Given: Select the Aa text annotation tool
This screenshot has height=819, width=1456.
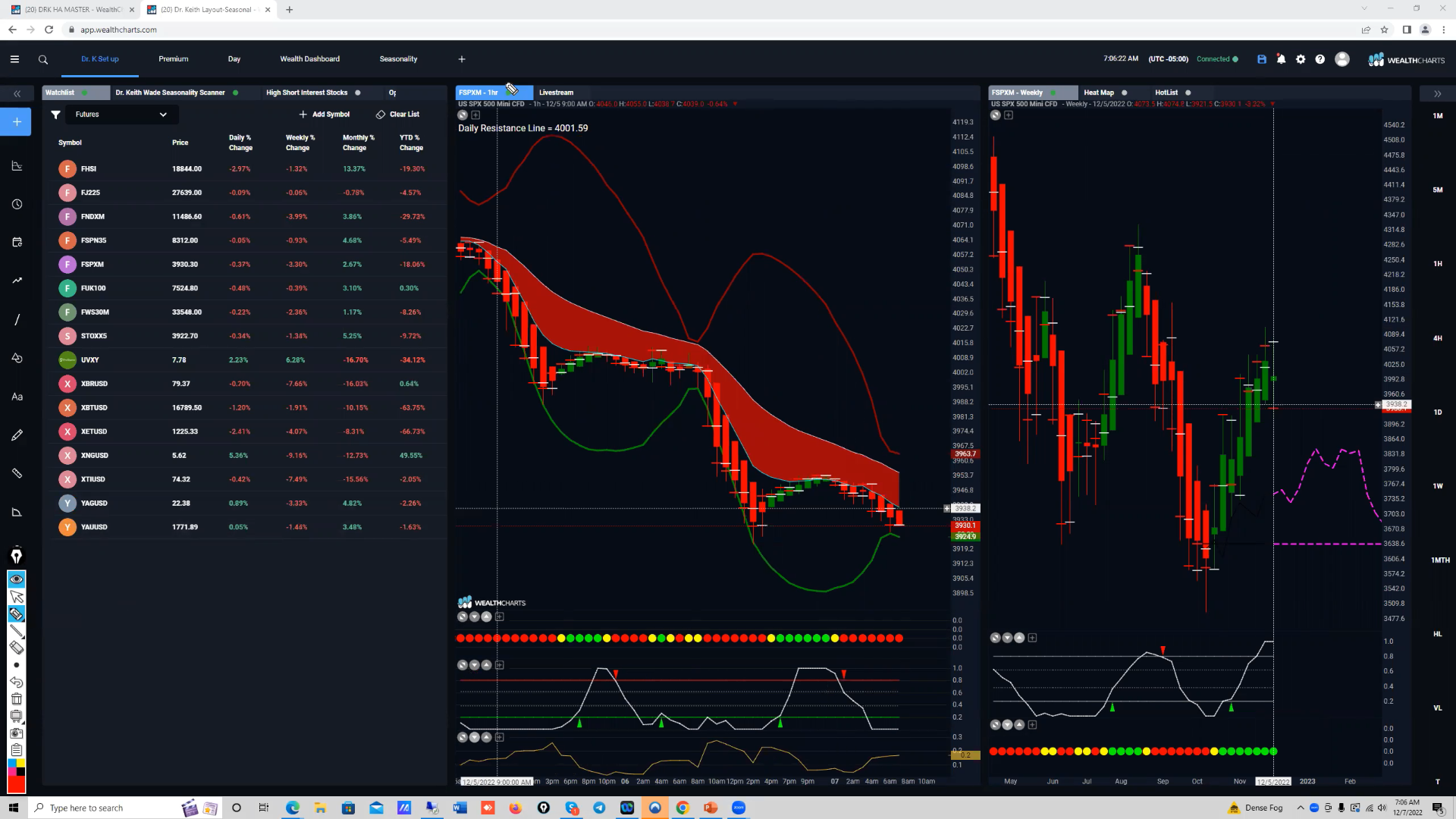Looking at the screenshot, I should pos(17,397).
